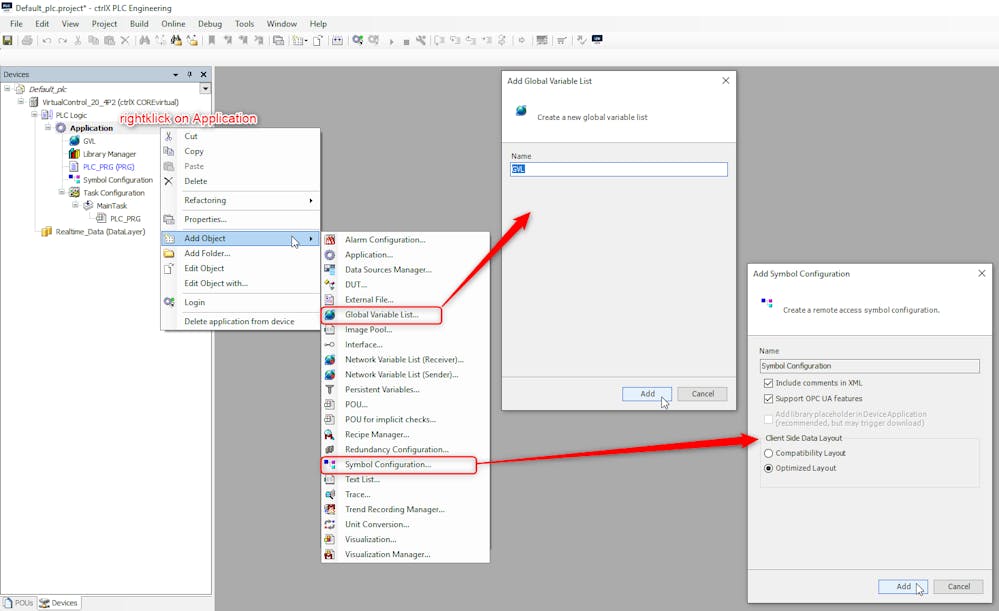This screenshot has height=611, width=999.
Task: Click the Recipe Manager icon in submenu
Action: coord(329,435)
